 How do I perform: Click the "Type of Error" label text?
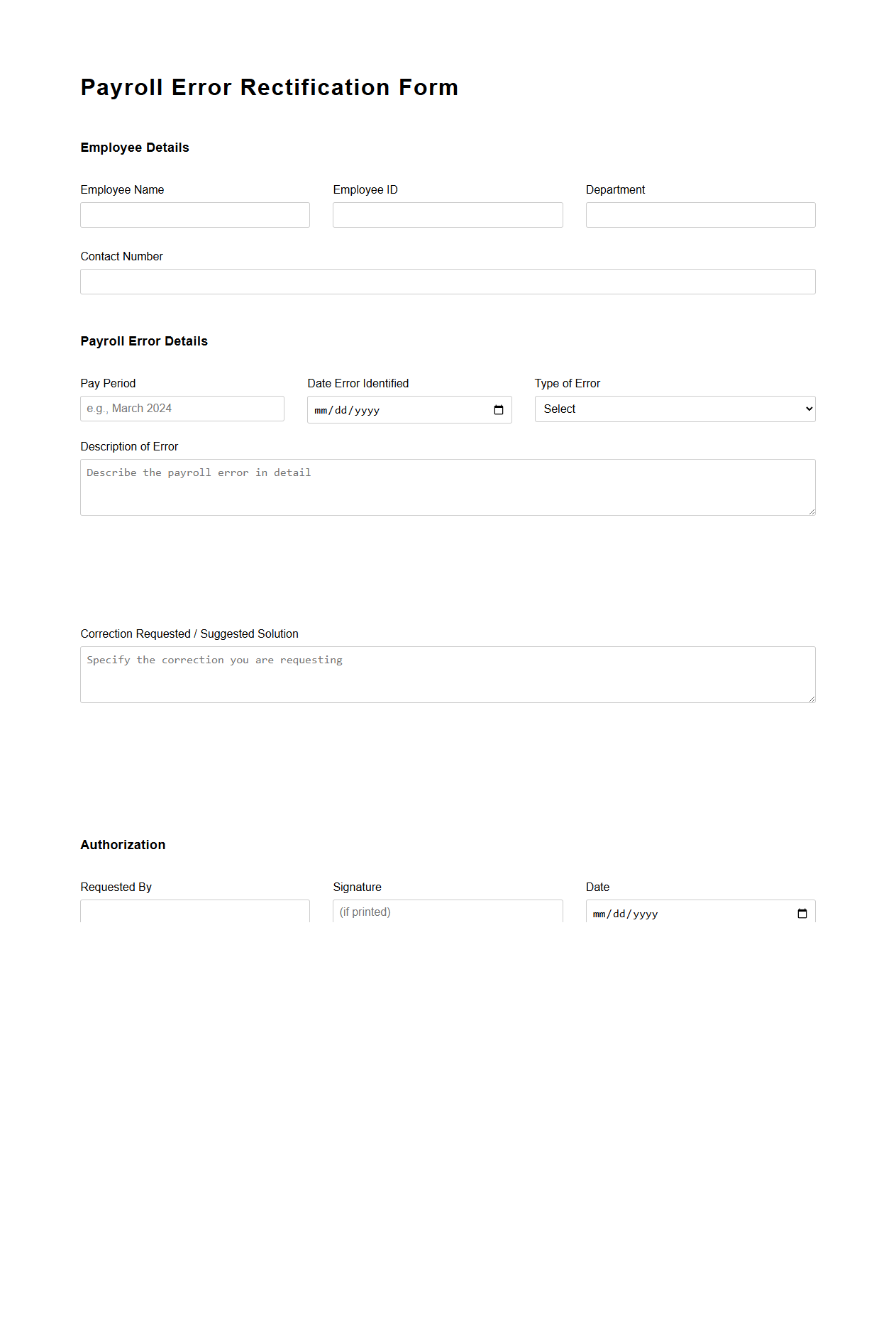pos(567,384)
